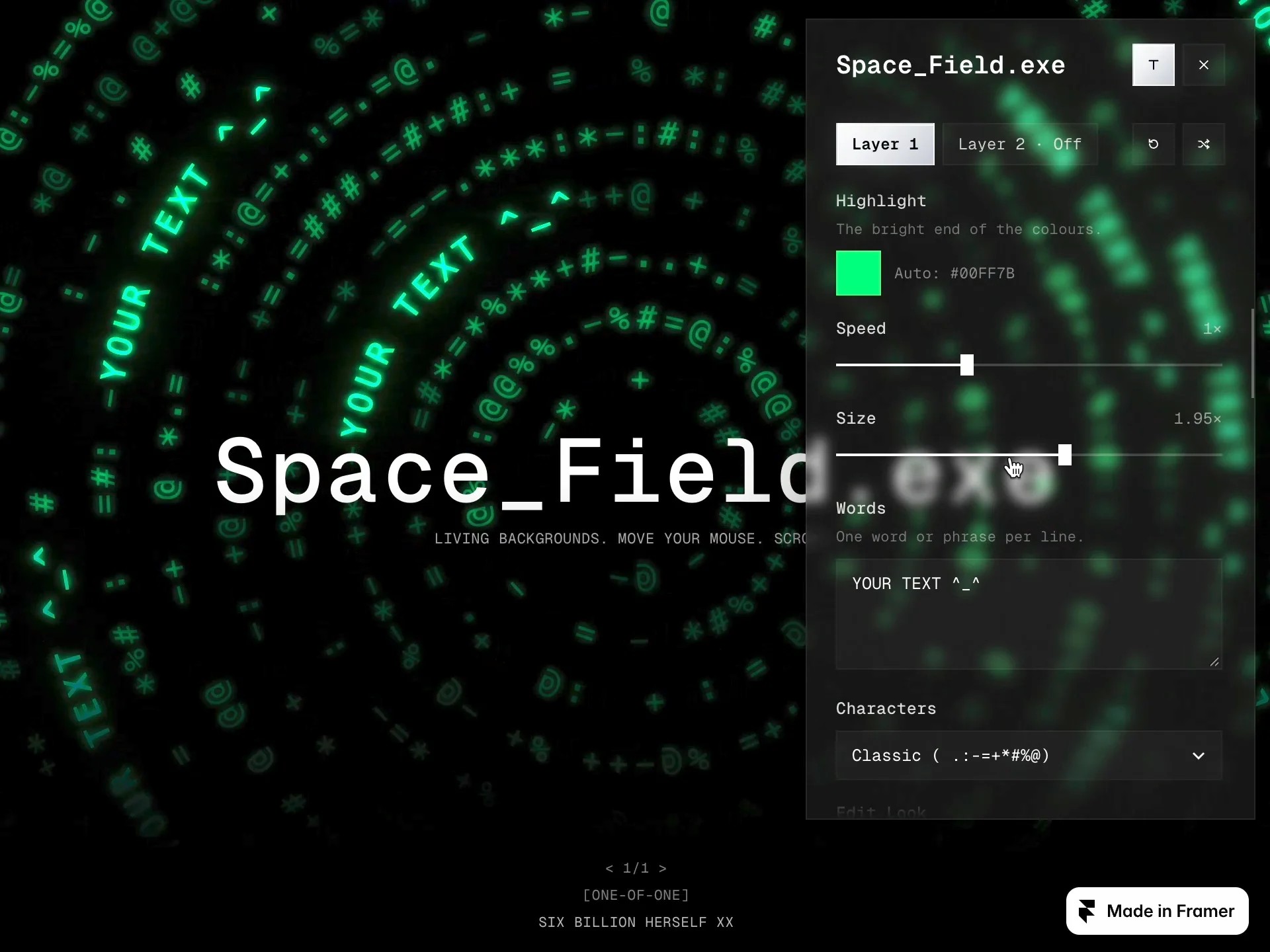
Task: Close the Space_Field.exe panel
Action: (x=1203, y=65)
